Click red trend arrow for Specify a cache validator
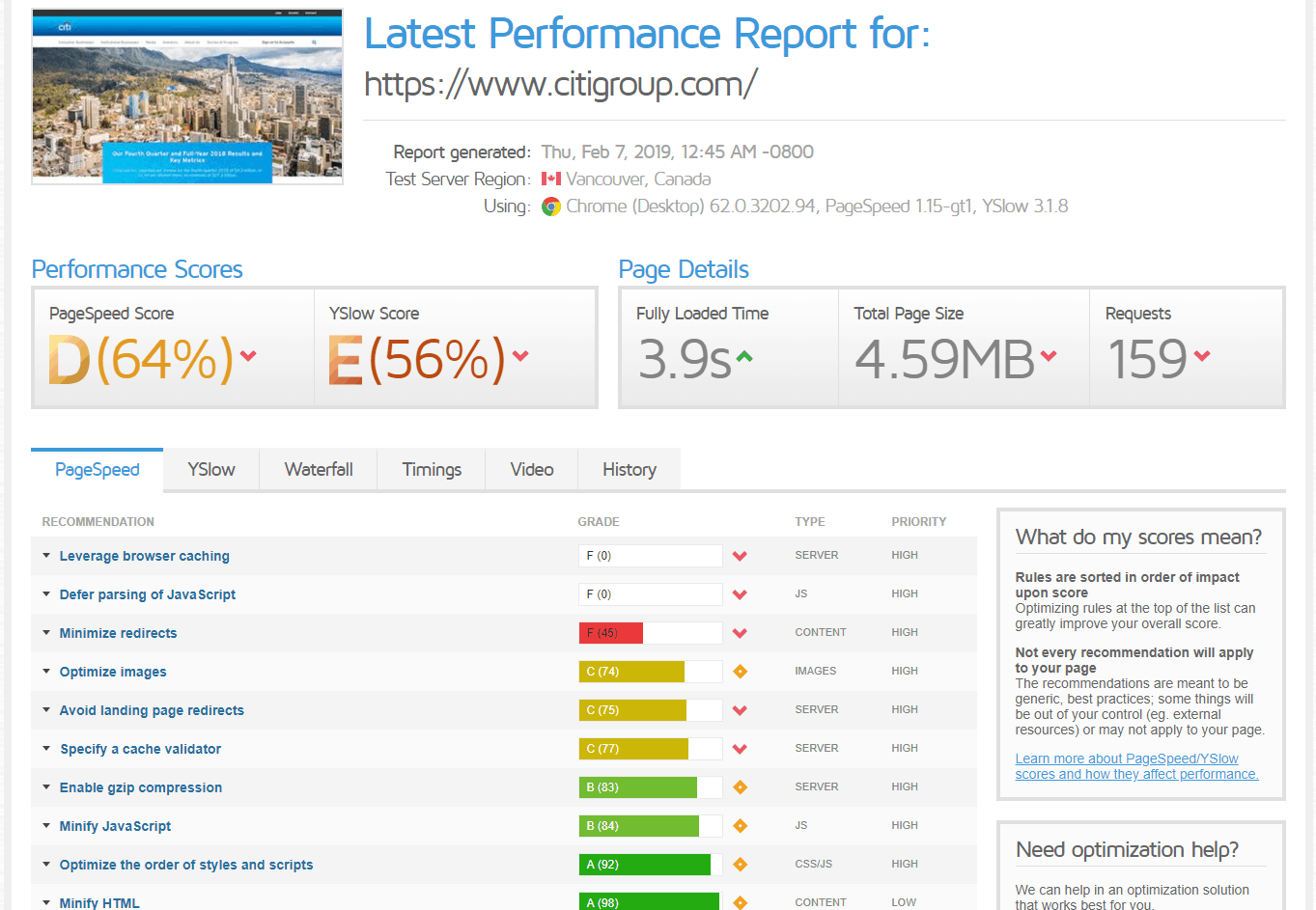1316x910 pixels. [740, 749]
